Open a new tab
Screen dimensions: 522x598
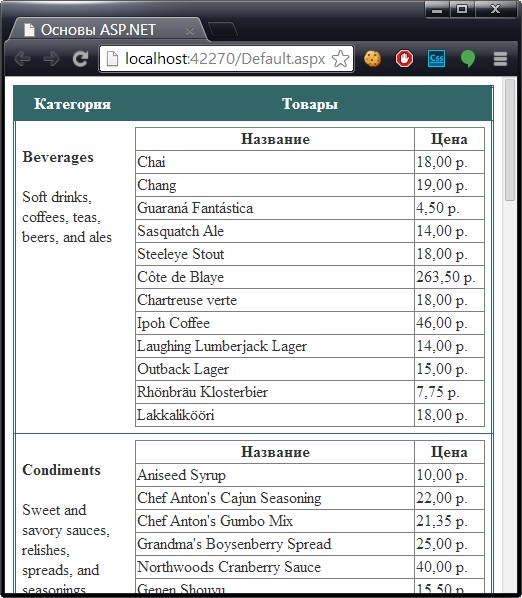(223, 30)
